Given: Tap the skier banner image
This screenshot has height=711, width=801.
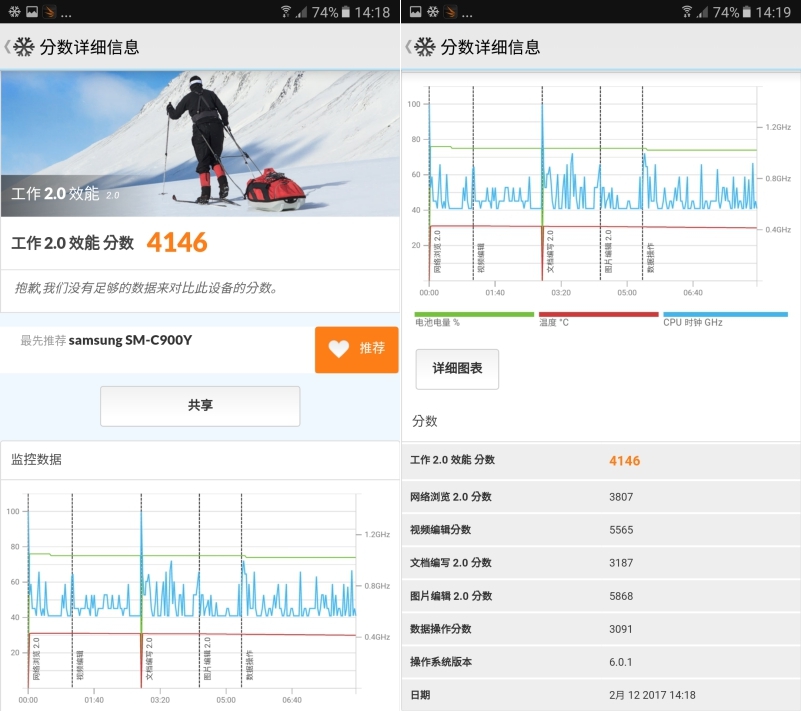Looking at the screenshot, I should (x=200, y=144).
